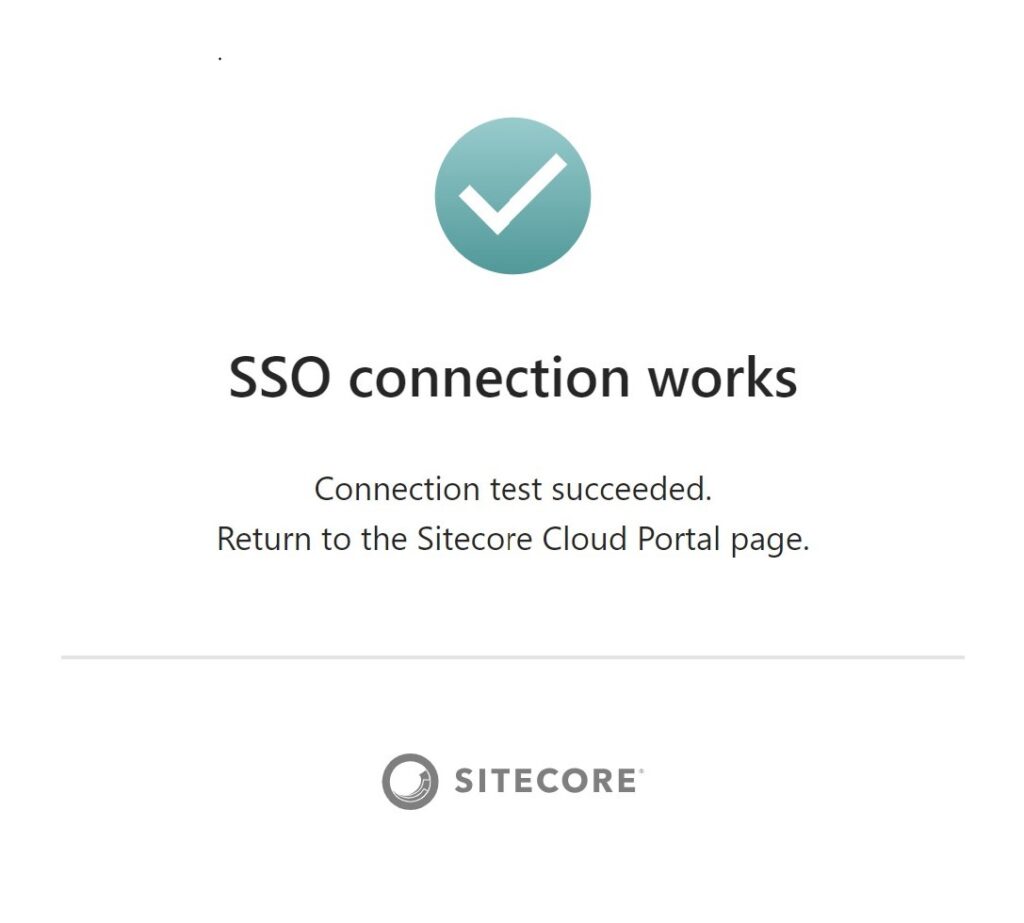Image resolution: width=1024 pixels, height=923 pixels.
Task: Click the small dot near top-left
Action: click(220, 59)
